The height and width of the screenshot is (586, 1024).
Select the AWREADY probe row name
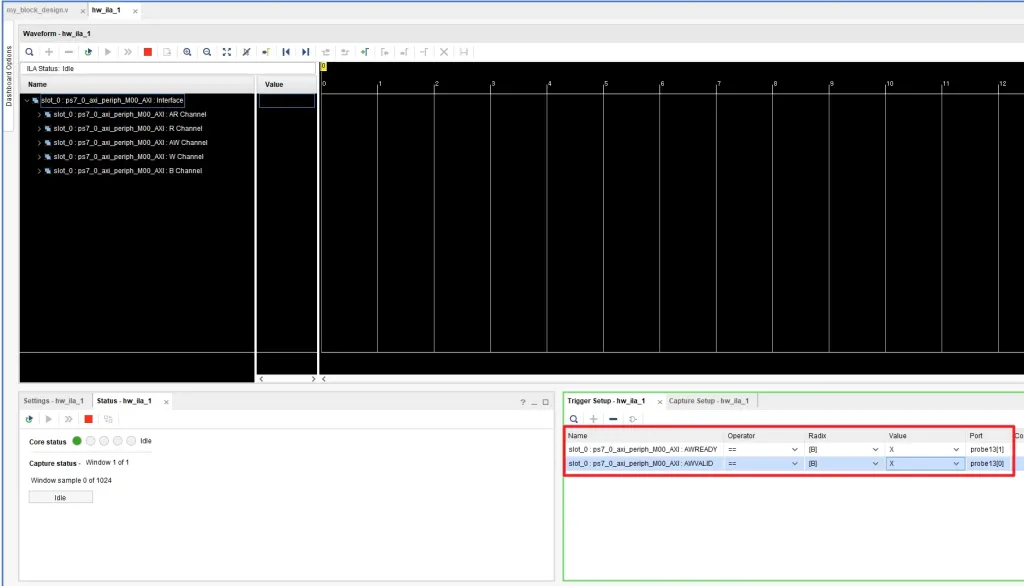point(643,449)
